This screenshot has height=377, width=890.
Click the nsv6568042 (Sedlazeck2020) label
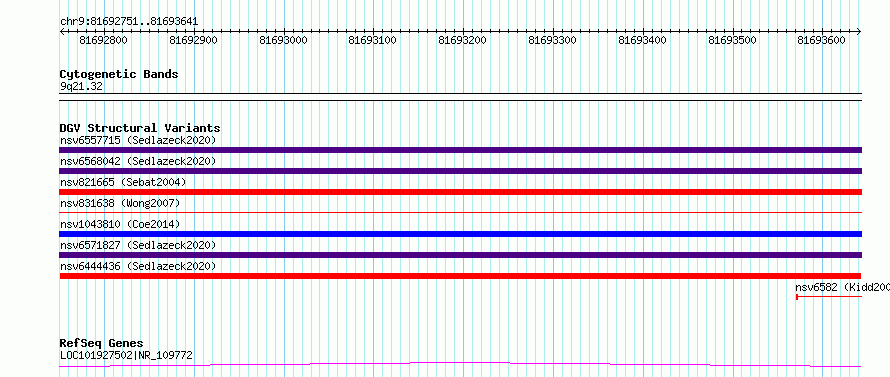pos(138,161)
